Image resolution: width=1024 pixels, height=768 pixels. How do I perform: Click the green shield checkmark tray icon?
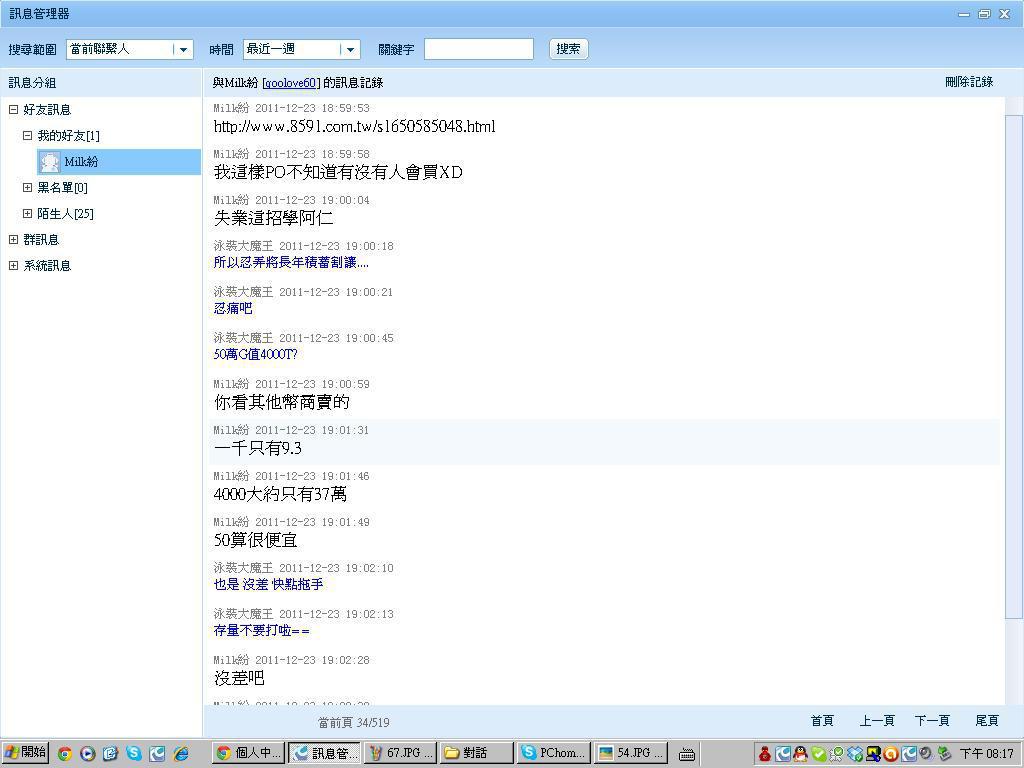click(x=818, y=754)
